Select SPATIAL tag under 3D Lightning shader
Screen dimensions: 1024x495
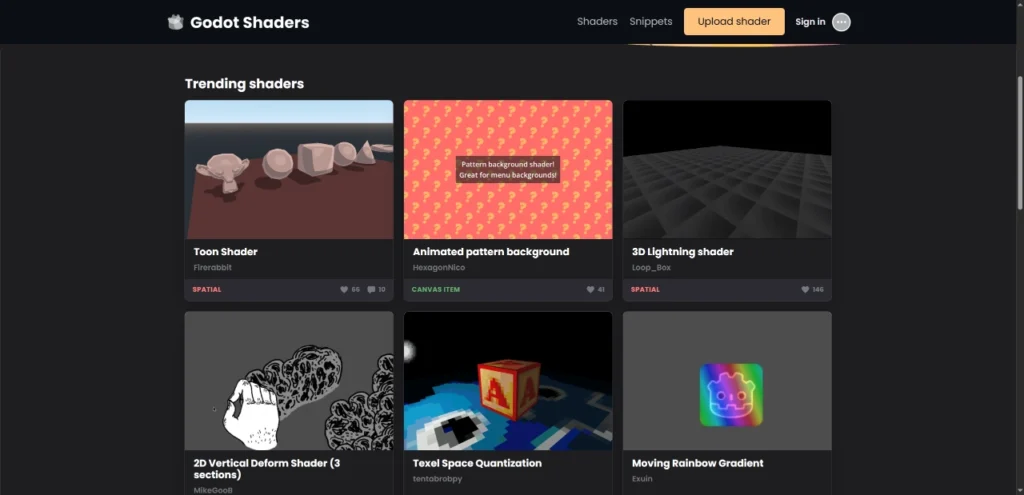645,289
